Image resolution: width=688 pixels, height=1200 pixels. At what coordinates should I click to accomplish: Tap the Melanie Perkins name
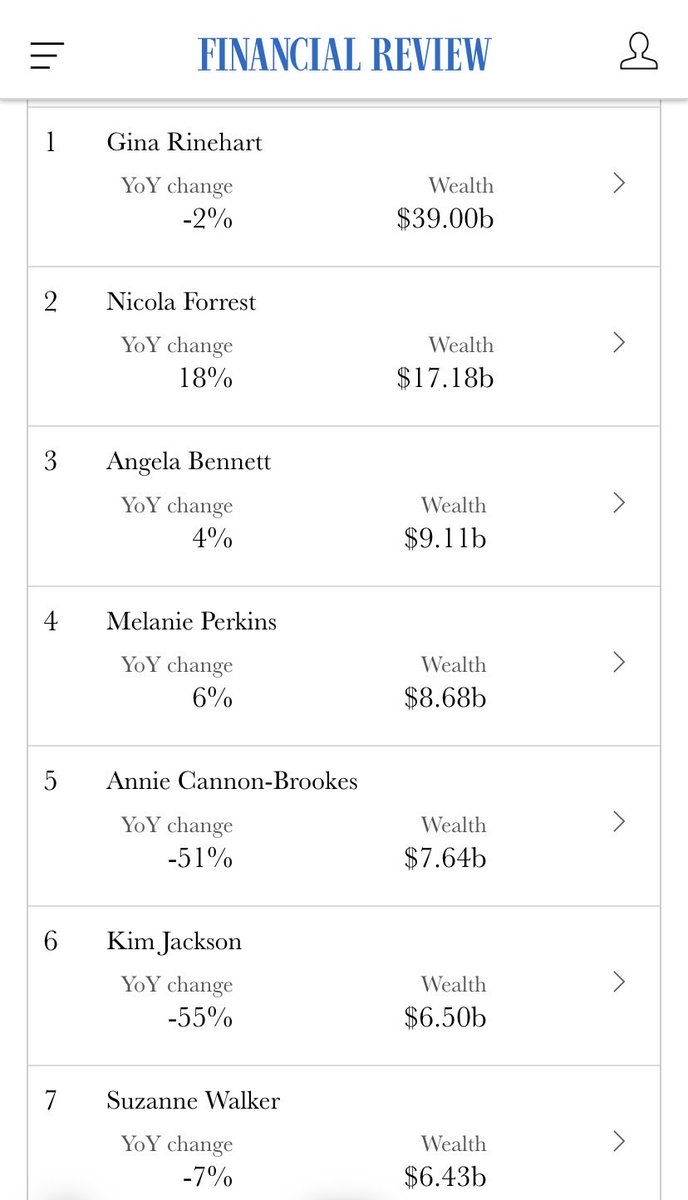(x=191, y=621)
